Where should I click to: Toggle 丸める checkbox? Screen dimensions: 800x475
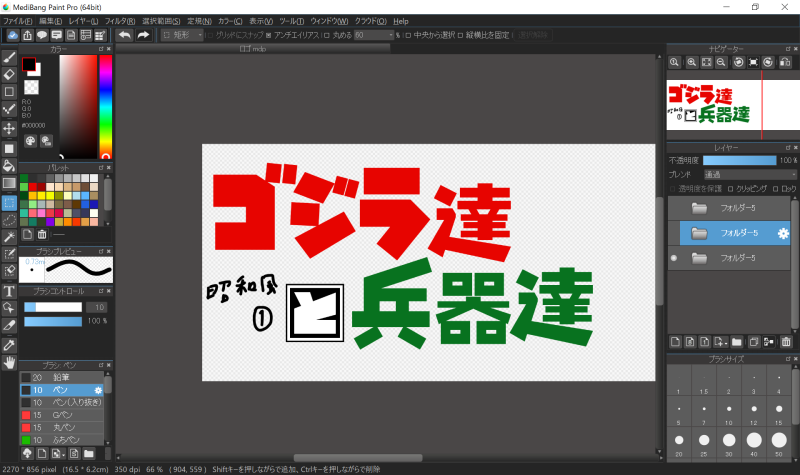point(327,35)
